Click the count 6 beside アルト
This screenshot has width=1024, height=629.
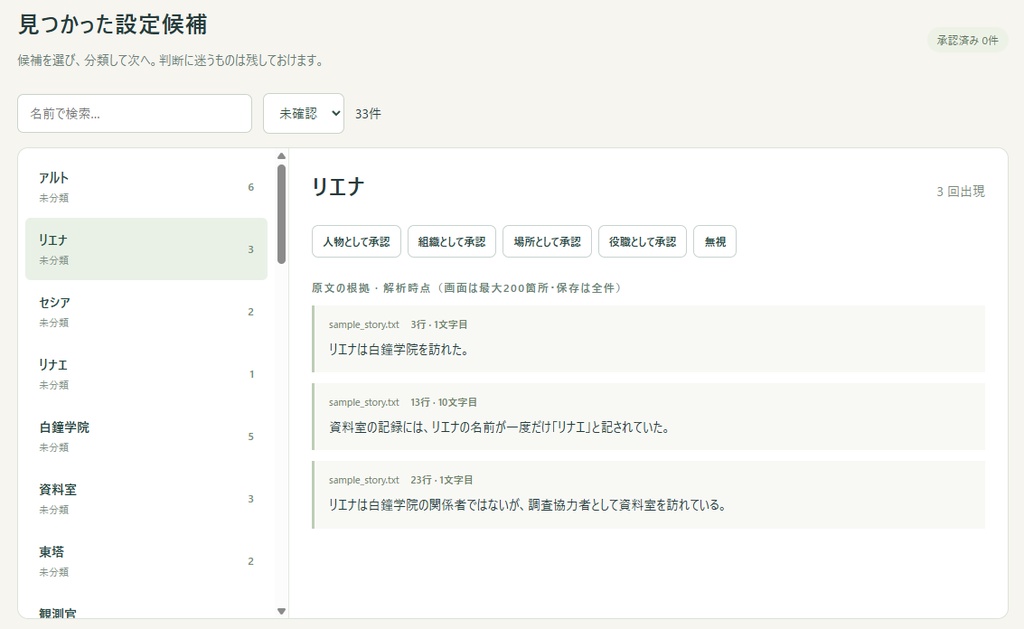(x=251, y=187)
